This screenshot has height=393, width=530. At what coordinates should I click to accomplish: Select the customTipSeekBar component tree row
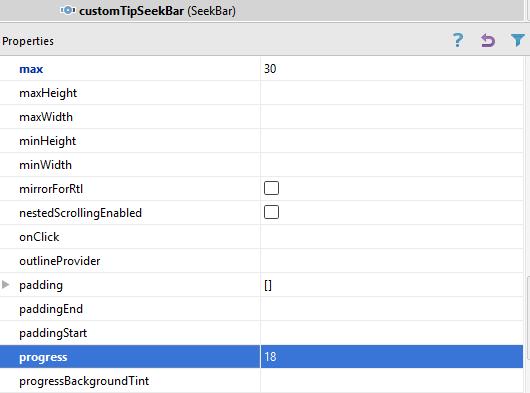(262, 11)
